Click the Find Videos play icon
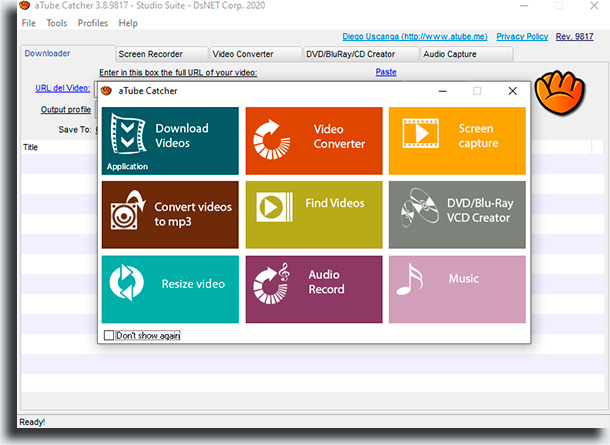Viewport: 610px width, 445px height. [x=274, y=207]
